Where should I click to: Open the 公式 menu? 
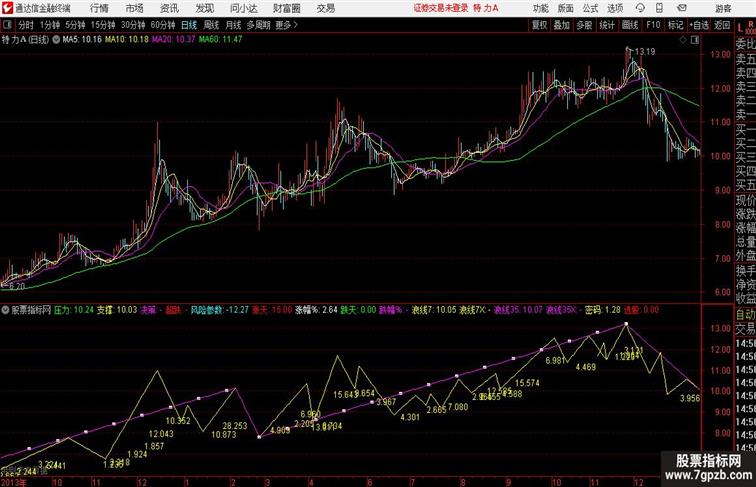[590, 8]
